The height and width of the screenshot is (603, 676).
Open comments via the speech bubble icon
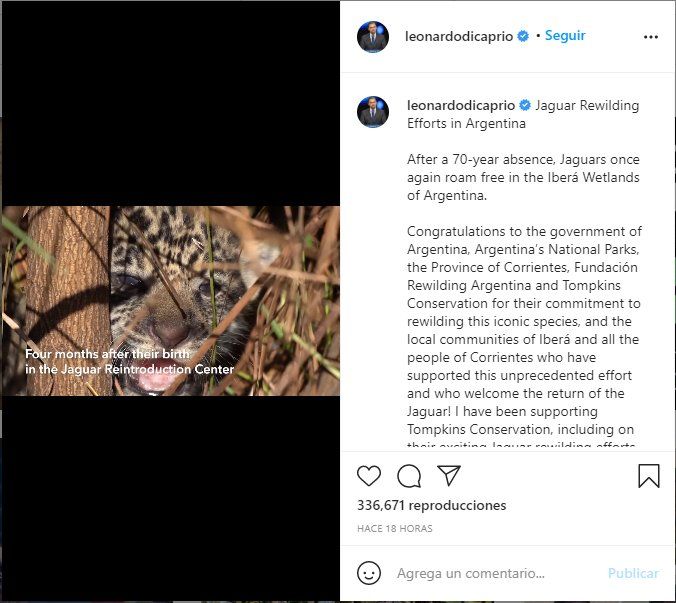tap(409, 476)
